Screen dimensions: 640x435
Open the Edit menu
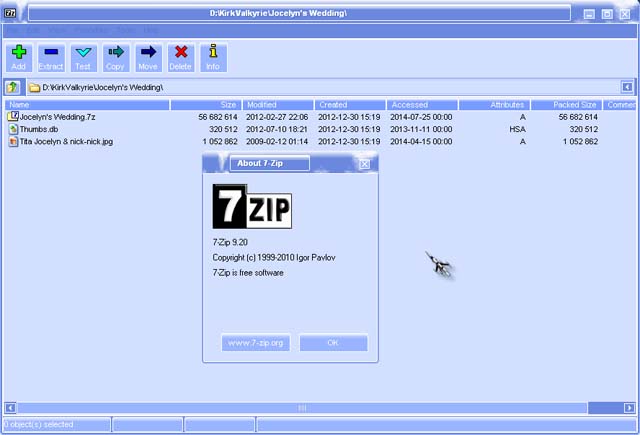(33, 30)
